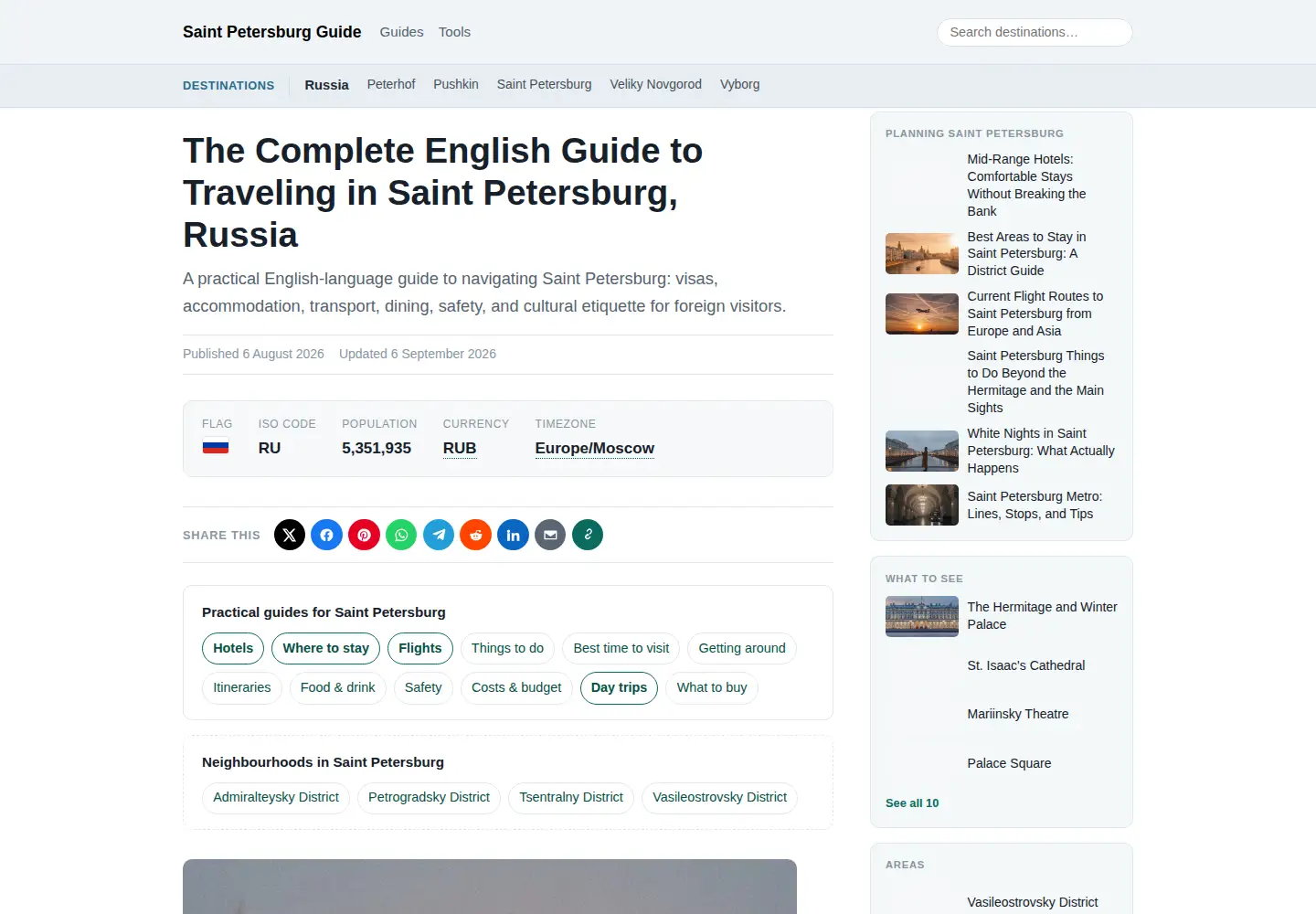1316x914 pixels.
Task: Open Current Flight Routes article thumbnail
Action: tap(922, 314)
